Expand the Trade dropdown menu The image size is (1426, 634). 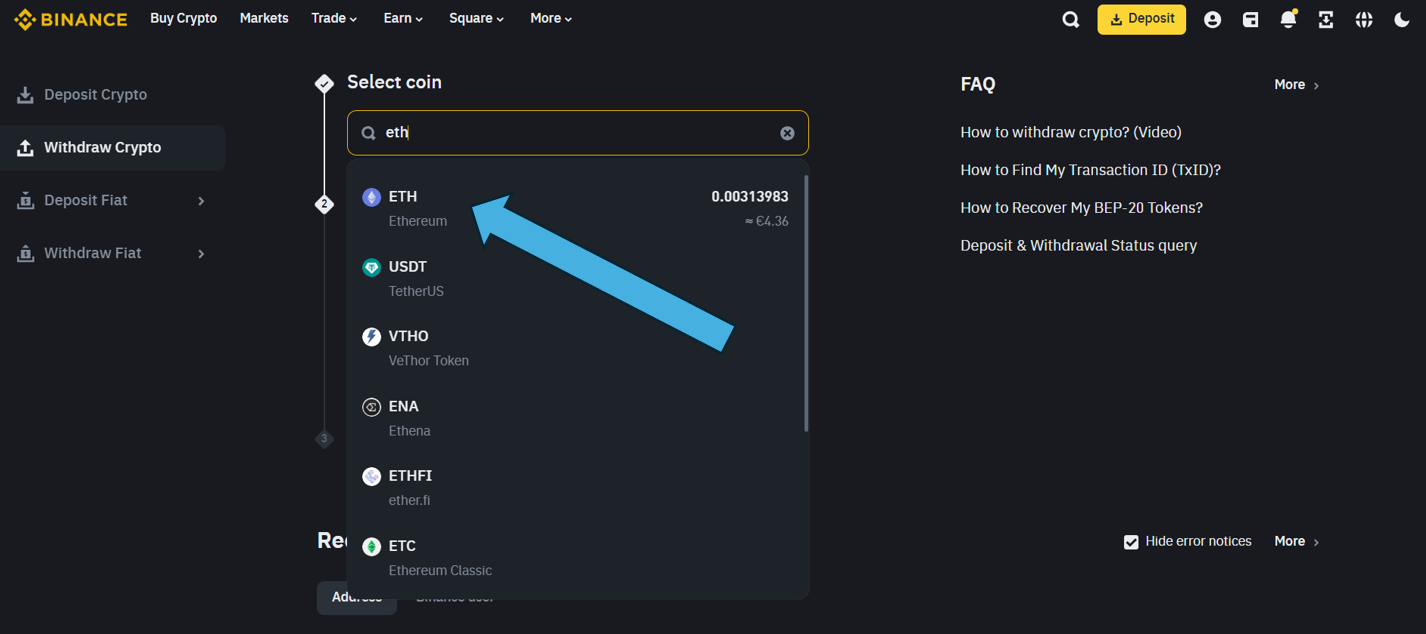coord(334,19)
